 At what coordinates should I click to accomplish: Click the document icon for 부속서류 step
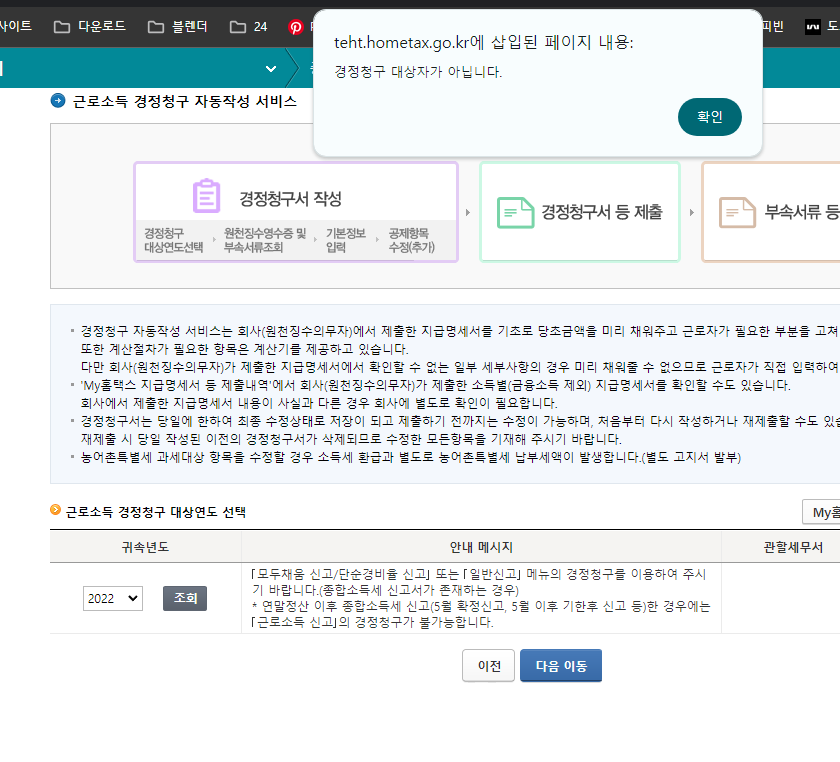click(x=737, y=212)
